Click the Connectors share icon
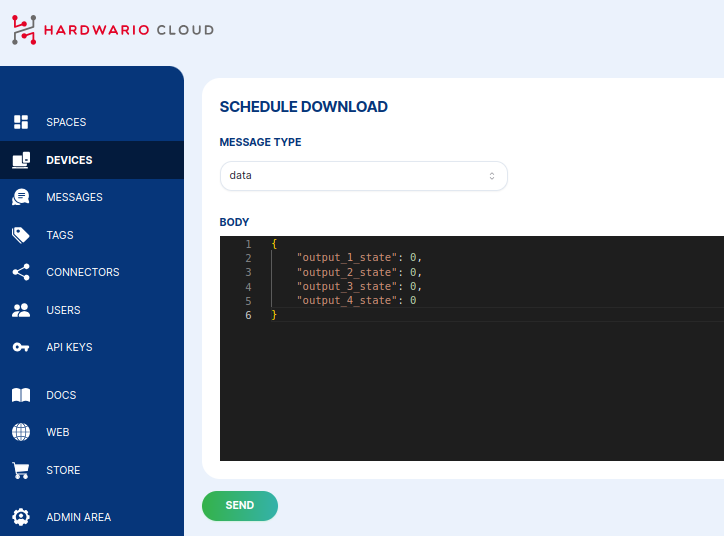 20,272
